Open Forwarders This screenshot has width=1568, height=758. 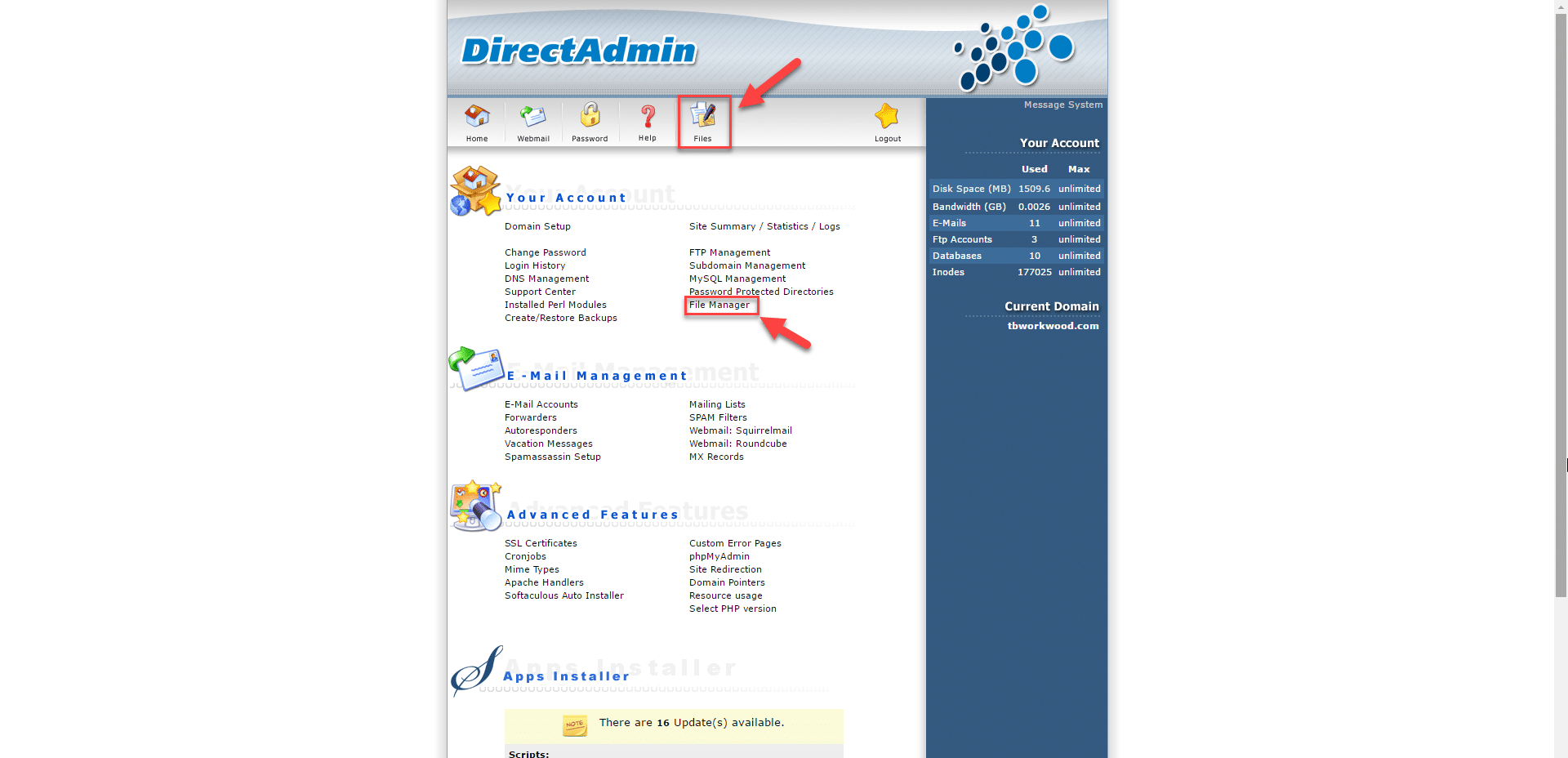[531, 417]
